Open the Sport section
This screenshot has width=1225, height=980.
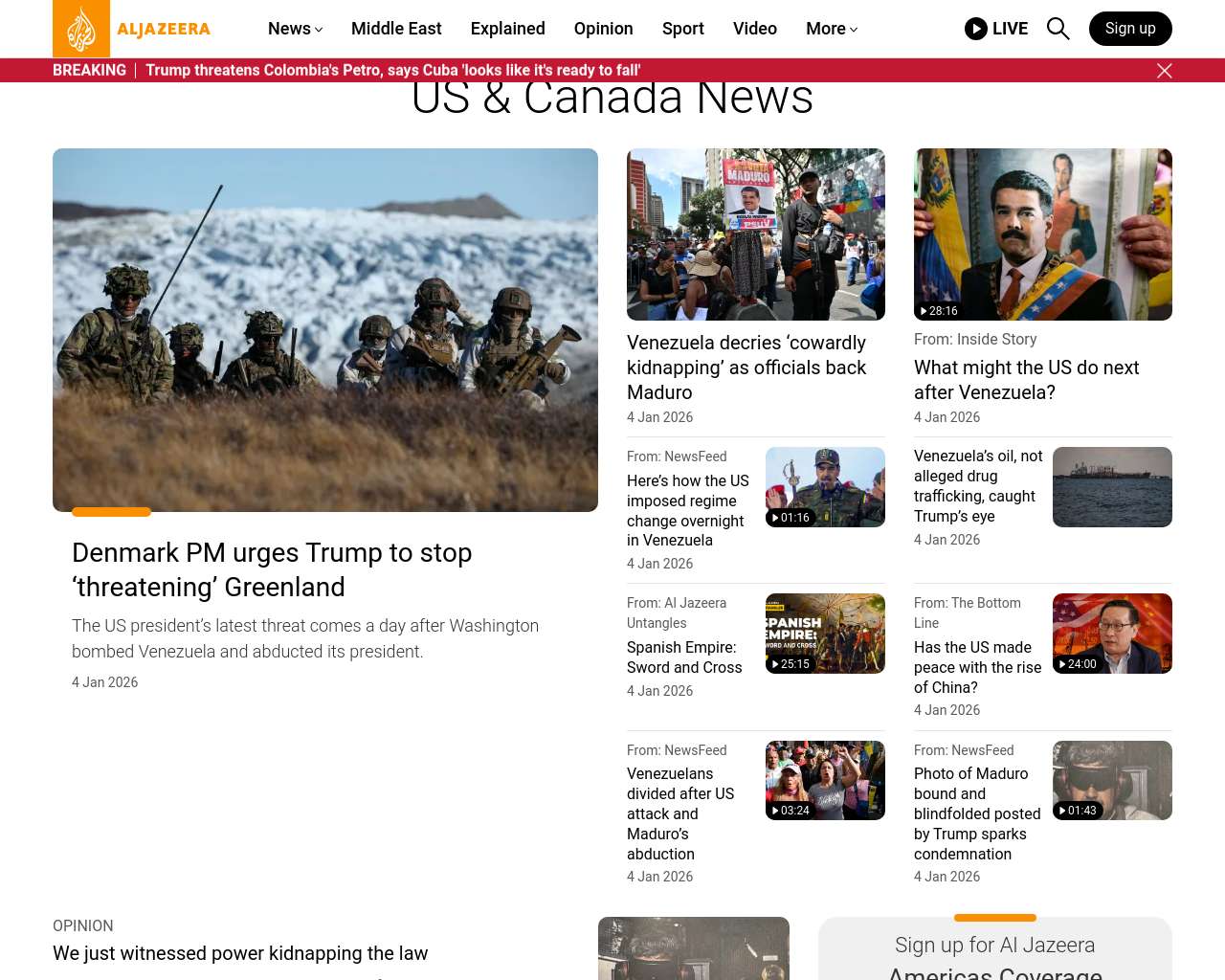683,29
